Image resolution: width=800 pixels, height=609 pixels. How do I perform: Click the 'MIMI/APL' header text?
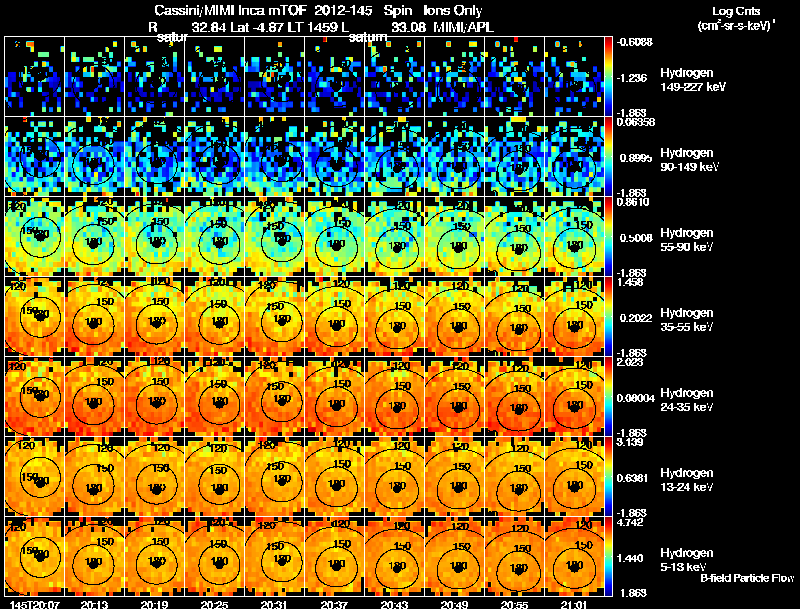coord(463,27)
